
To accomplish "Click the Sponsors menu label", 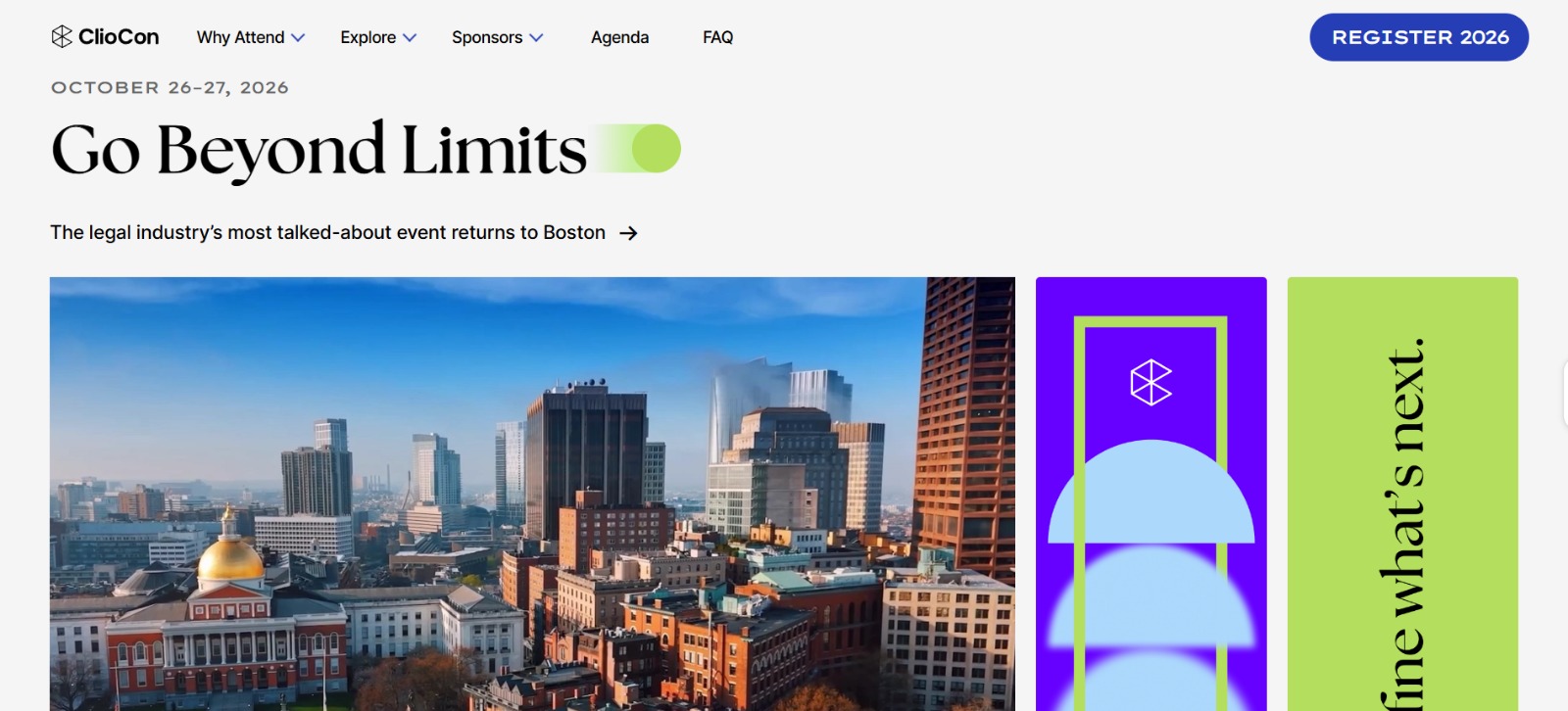I will tap(487, 37).
